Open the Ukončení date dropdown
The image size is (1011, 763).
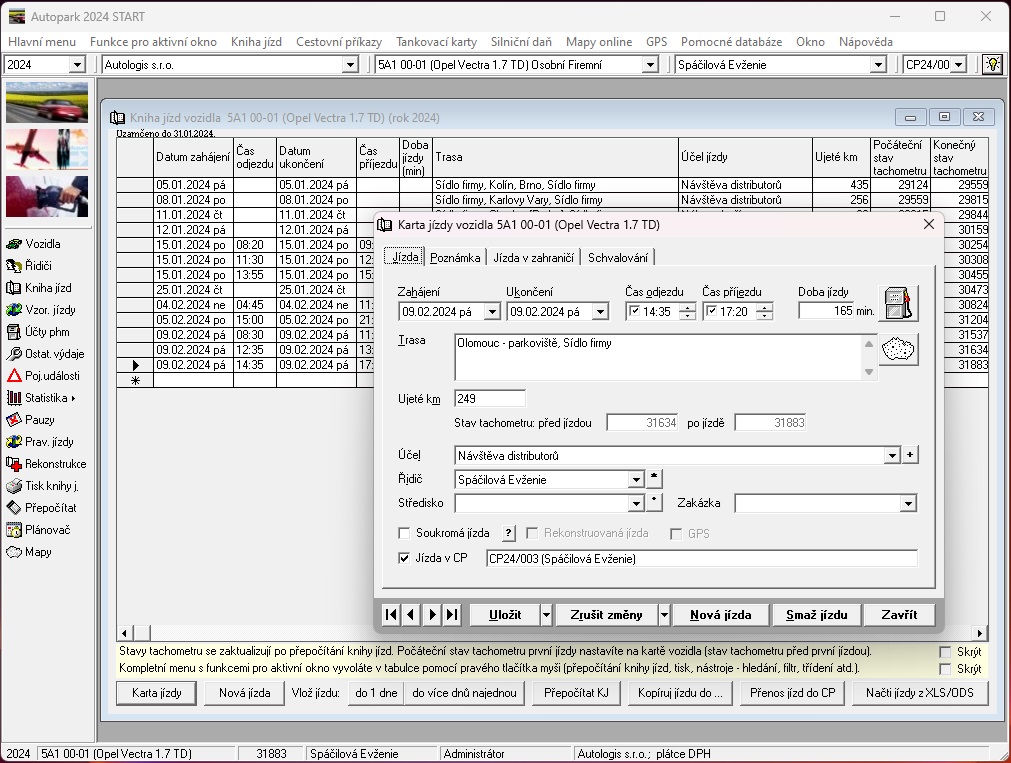[x=600, y=312]
